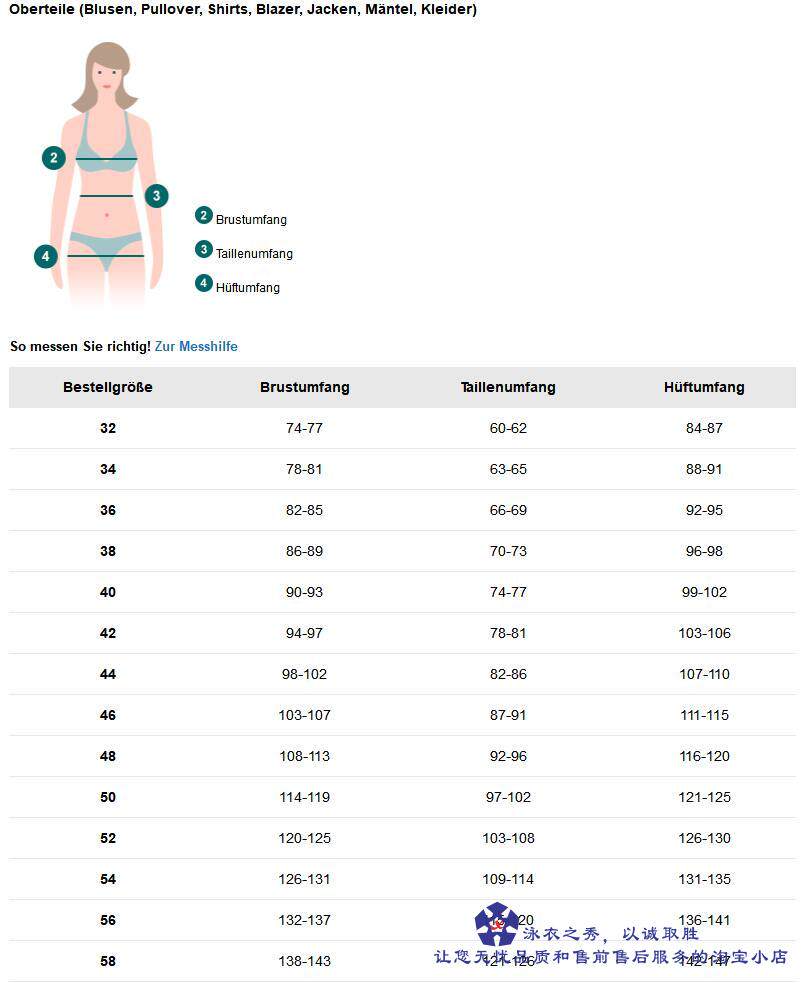Viewport: 804px width, 983px height.
Task: Click the blue watermark logo emblem
Action: [x=496, y=924]
